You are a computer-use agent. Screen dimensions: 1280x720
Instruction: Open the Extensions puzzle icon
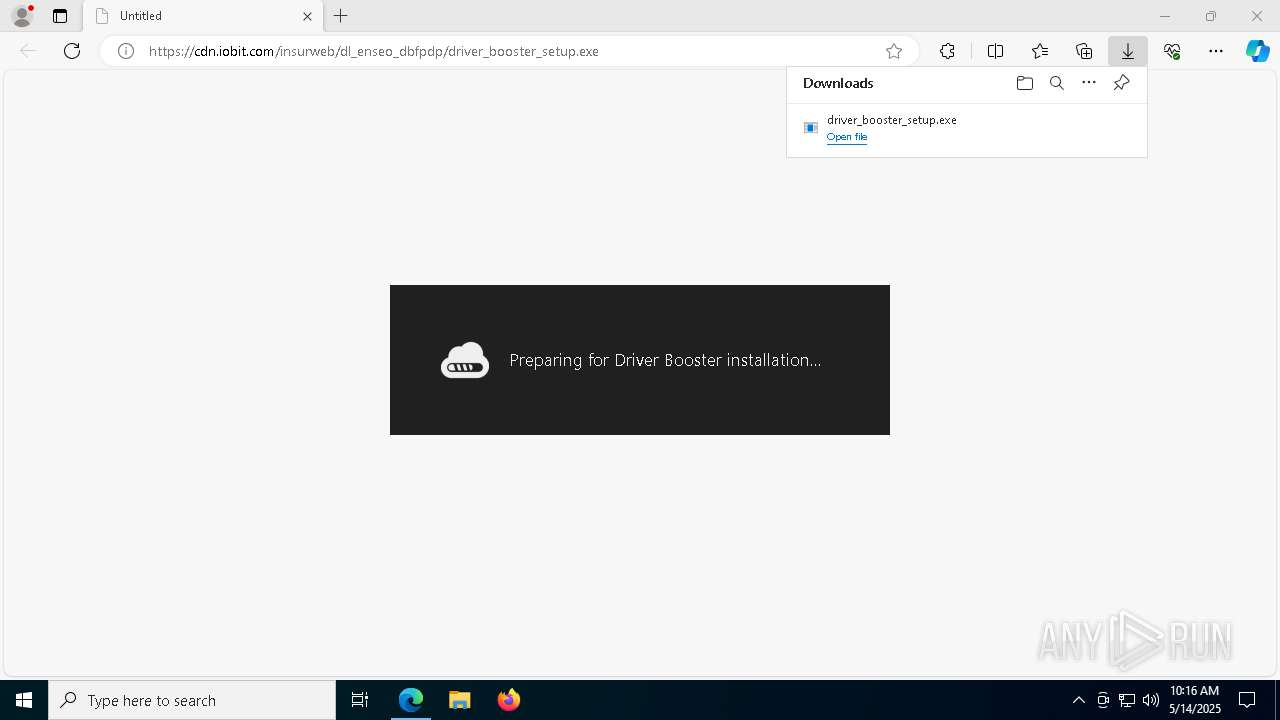click(x=947, y=51)
